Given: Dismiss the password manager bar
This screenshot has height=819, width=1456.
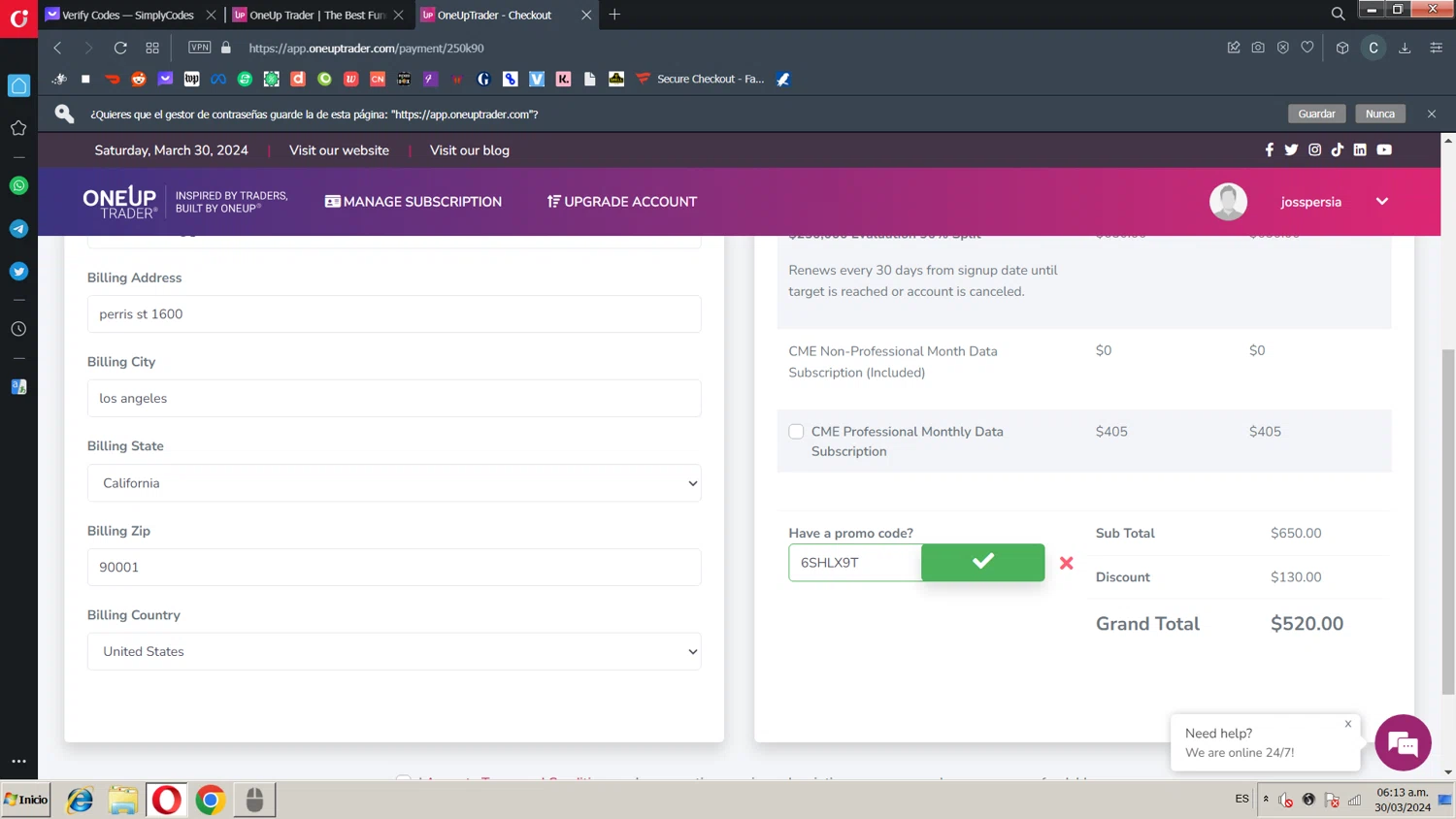Looking at the screenshot, I should click(x=1432, y=114).
